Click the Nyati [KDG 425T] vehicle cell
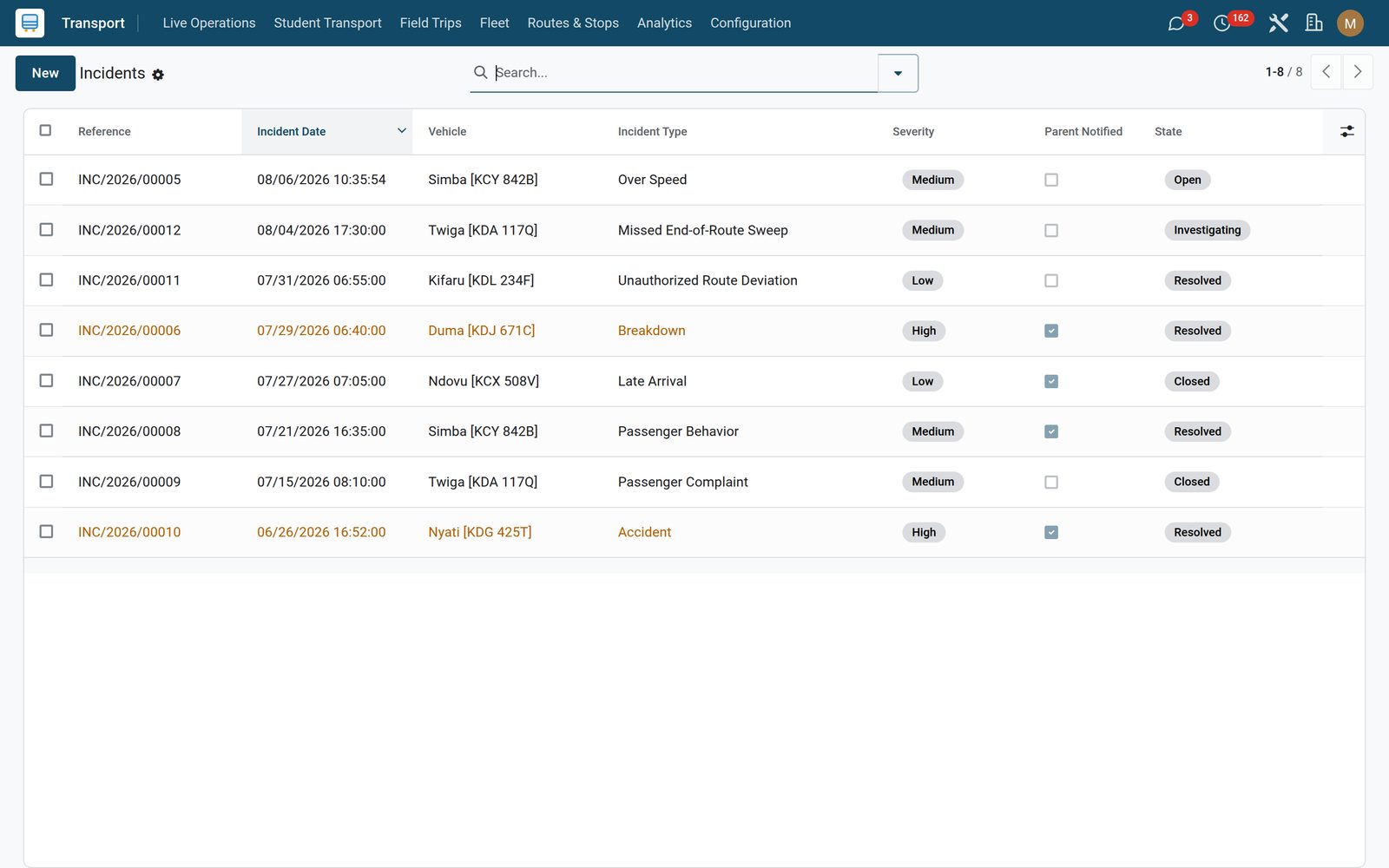The width and height of the screenshot is (1389, 868). pyautogui.click(x=480, y=532)
